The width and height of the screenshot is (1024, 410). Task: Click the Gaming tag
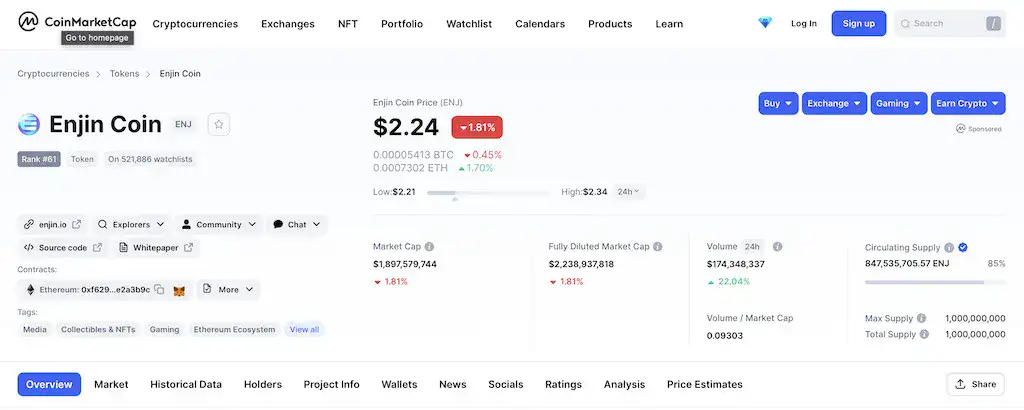tap(165, 330)
